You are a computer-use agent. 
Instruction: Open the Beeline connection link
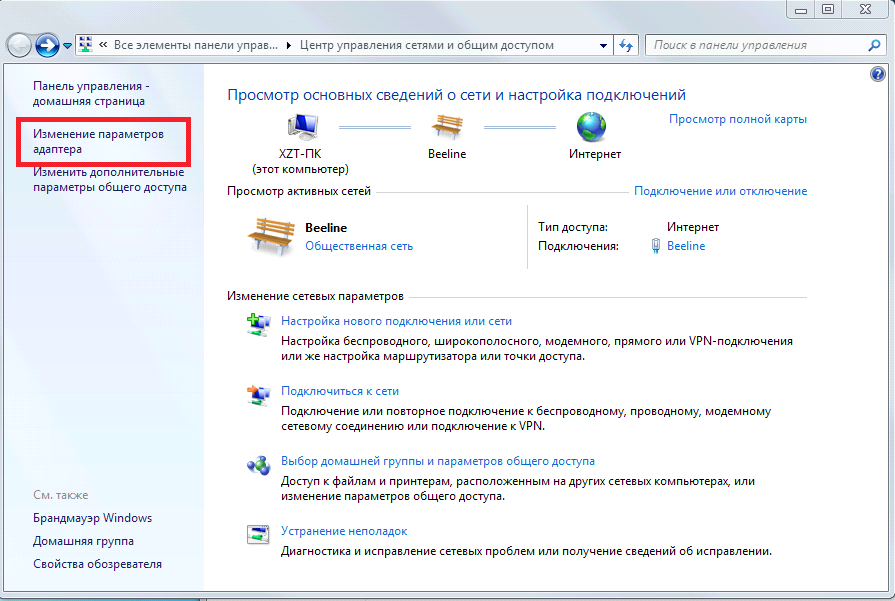[x=685, y=246]
